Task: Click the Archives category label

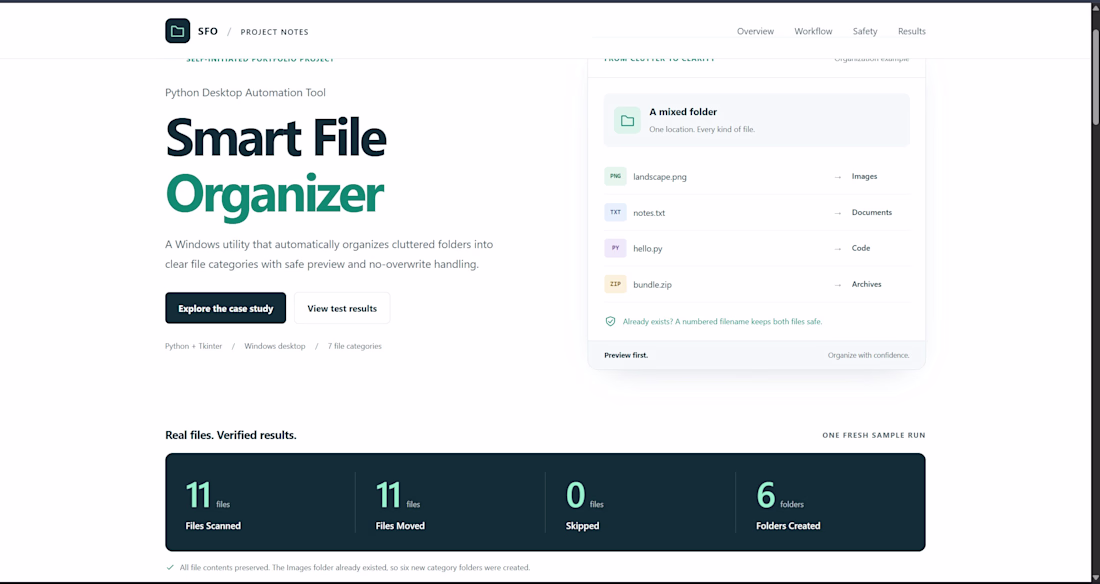Action: [x=866, y=284]
